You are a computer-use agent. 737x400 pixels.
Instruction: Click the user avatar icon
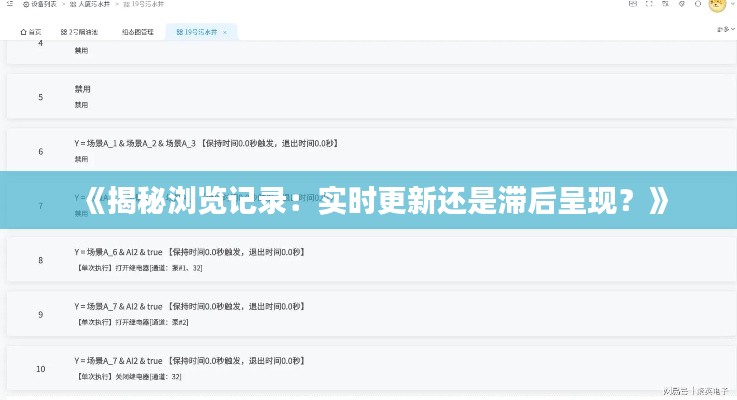[x=716, y=5]
